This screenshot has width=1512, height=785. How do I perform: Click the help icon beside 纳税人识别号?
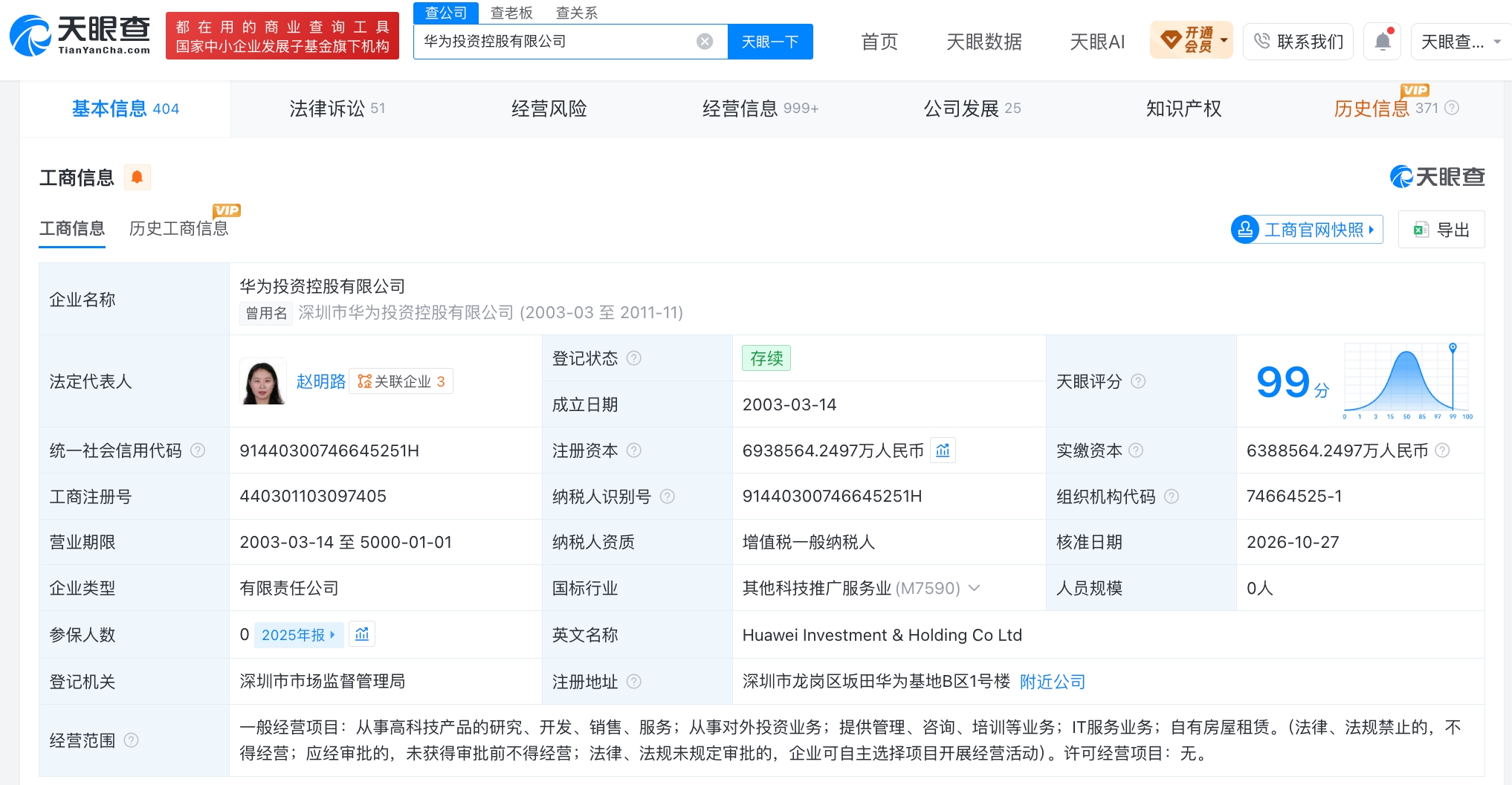(x=668, y=497)
